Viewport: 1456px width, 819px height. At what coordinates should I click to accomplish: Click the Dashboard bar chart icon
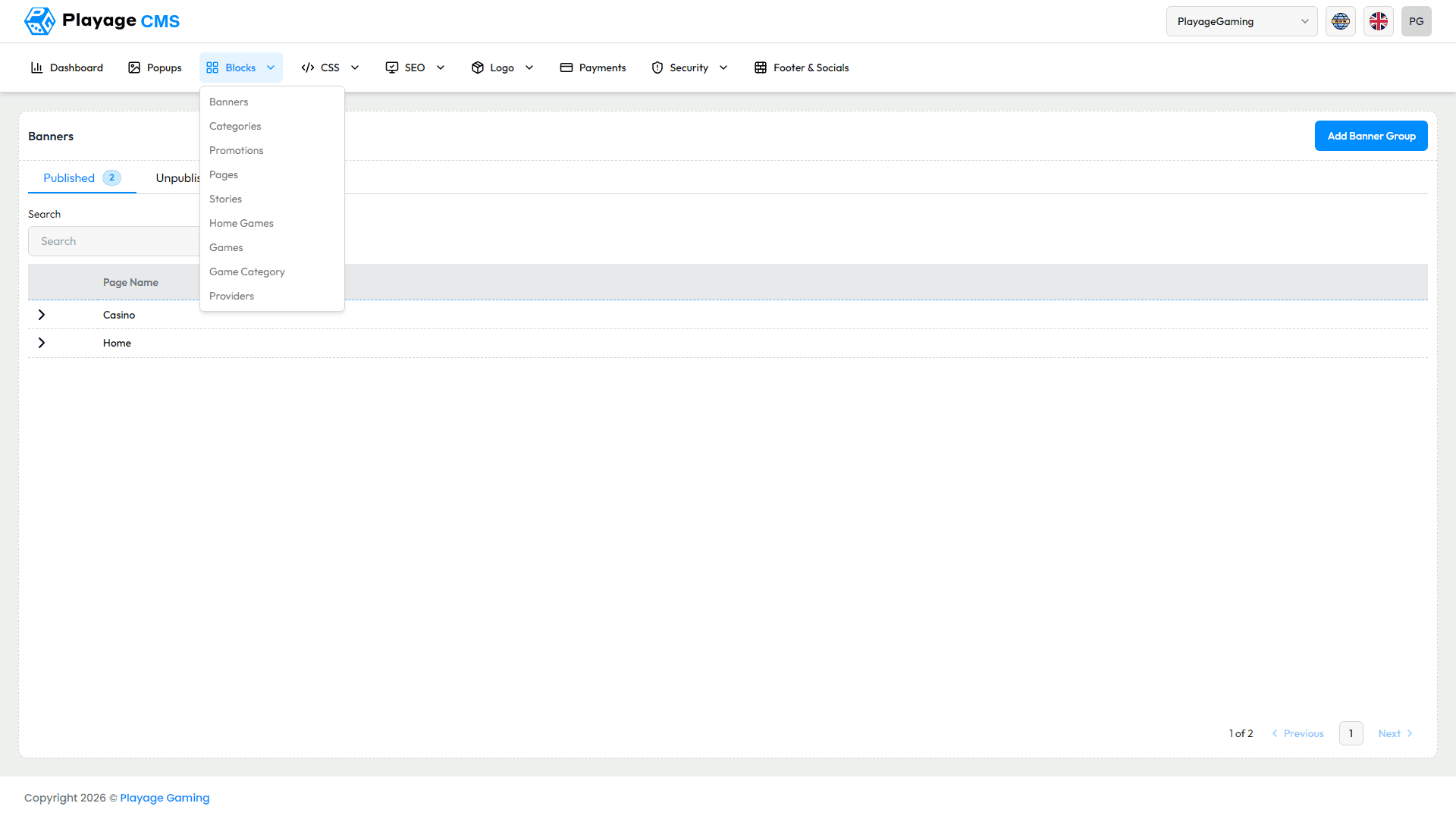pyautogui.click(x=36, y=67)
